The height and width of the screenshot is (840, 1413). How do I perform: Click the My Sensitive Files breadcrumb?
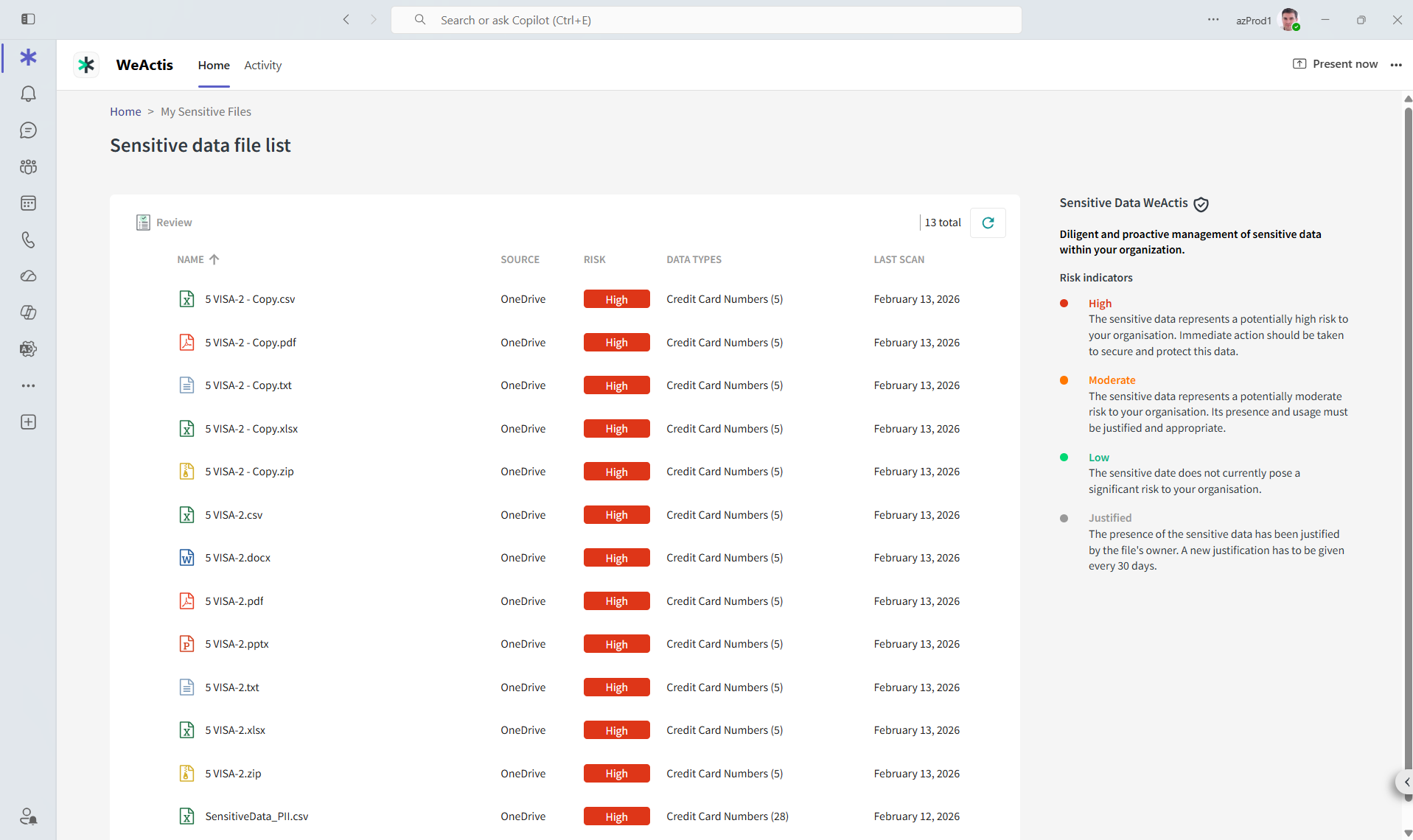pyautogui.click(x=206, y=111)
